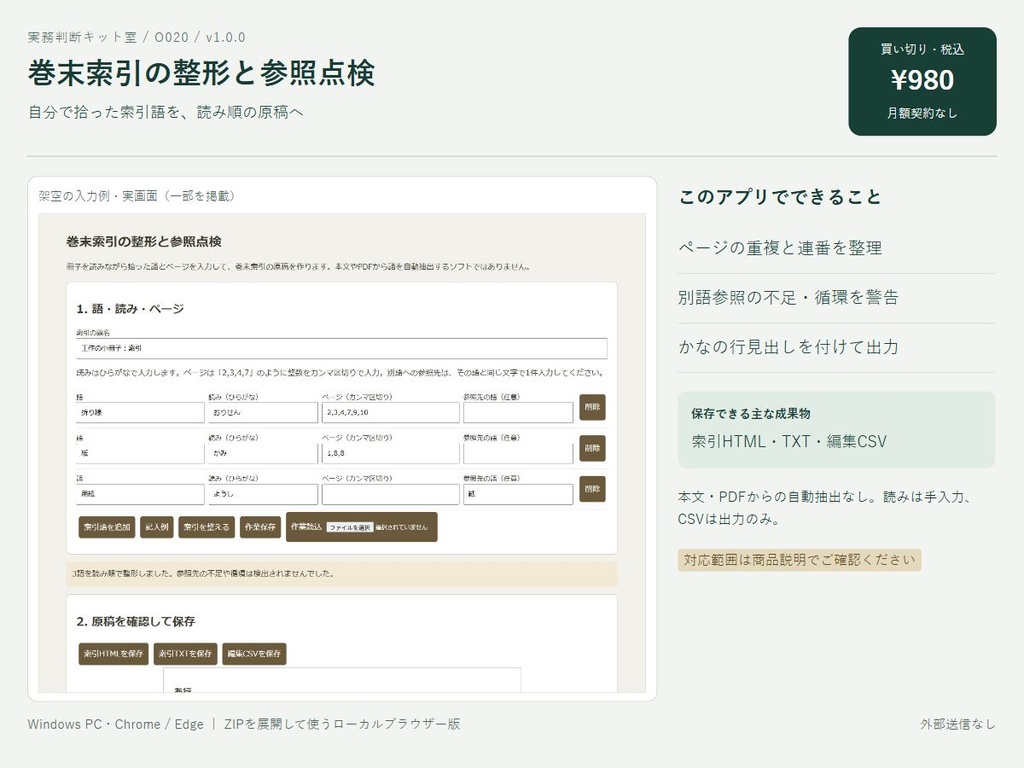This screenshot has height=768, width=1024.
Task: Click 索引TXTを保存 button
Action: (x=185, y=654)
